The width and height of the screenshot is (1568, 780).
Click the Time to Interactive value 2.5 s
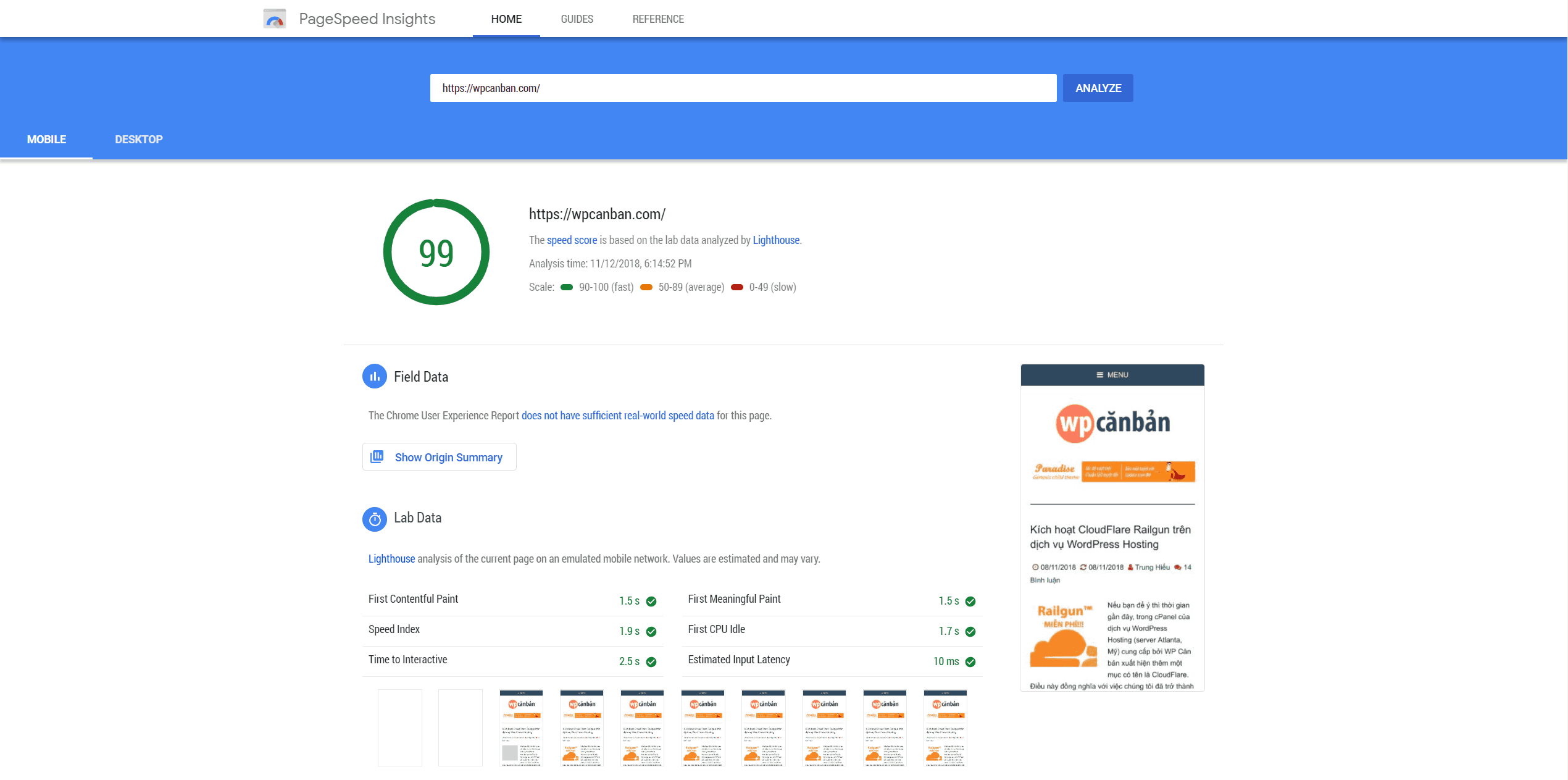[629, 661]
